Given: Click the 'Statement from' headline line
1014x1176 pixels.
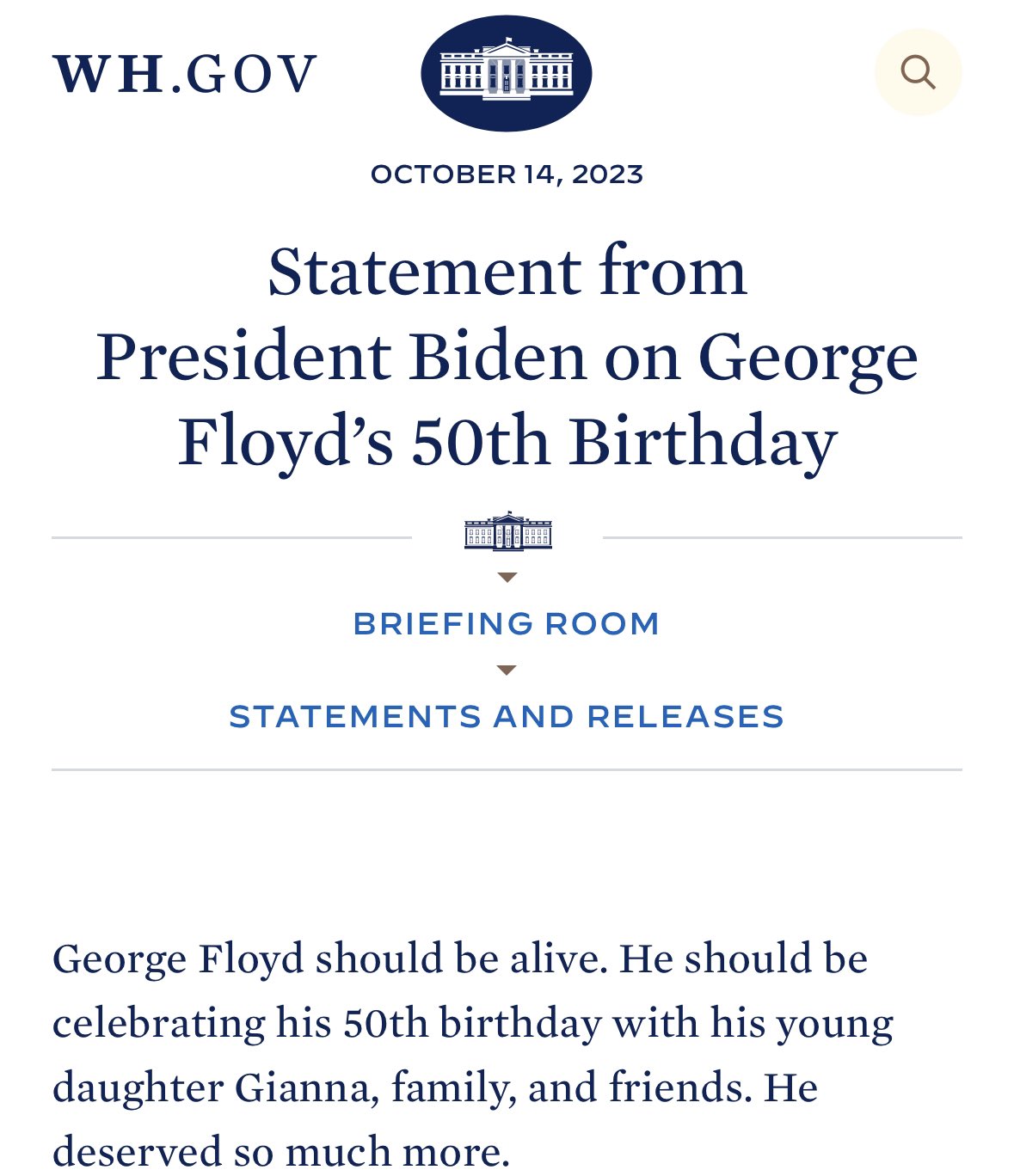Looking at the screenshot, I should [507, 272].
